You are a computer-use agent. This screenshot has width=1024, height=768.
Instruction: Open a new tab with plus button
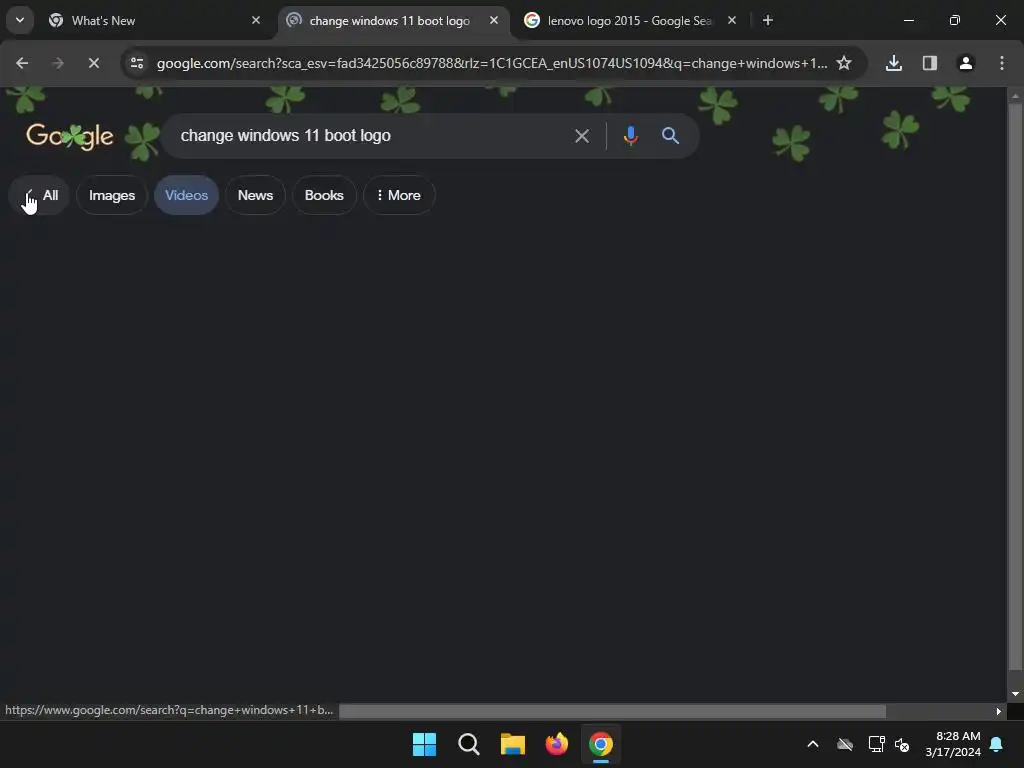768,20
